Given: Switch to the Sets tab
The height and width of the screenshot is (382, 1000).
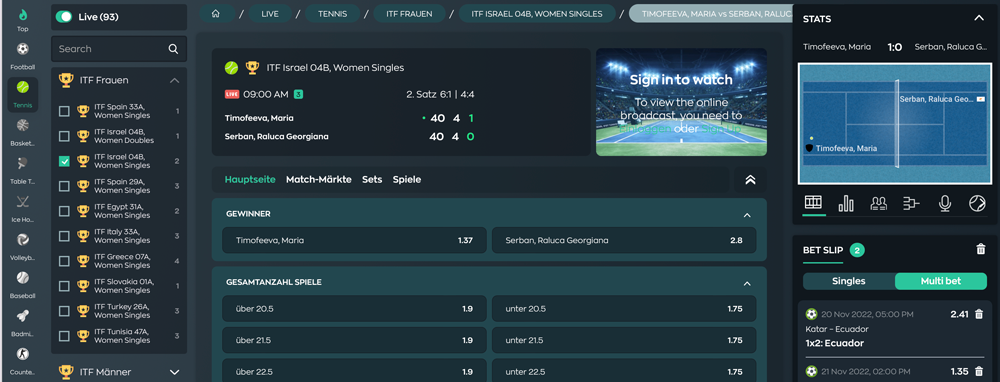Looking at the screenshot, I should 372,180.
